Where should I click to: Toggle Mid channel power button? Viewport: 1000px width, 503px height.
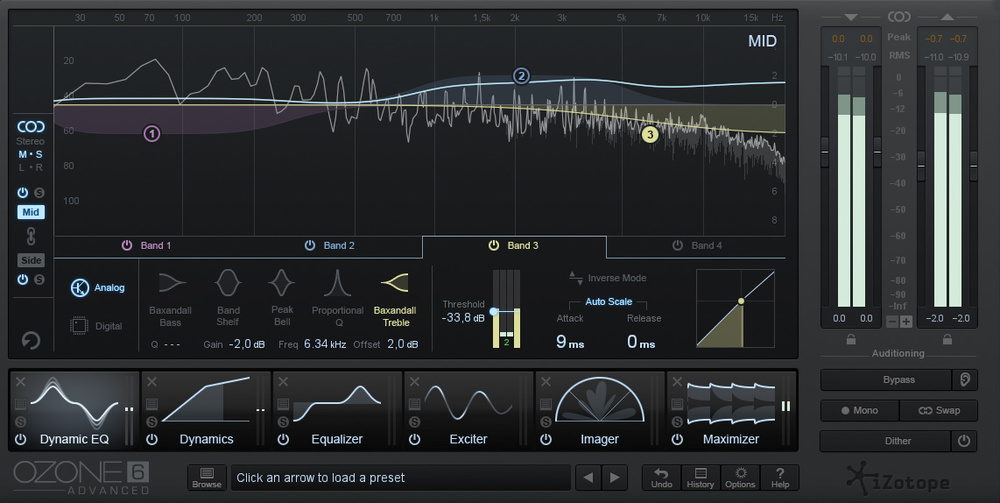23,193
